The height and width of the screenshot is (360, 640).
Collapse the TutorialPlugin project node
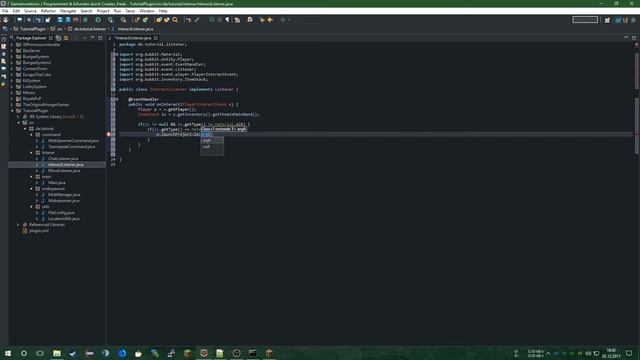(13, 111)
